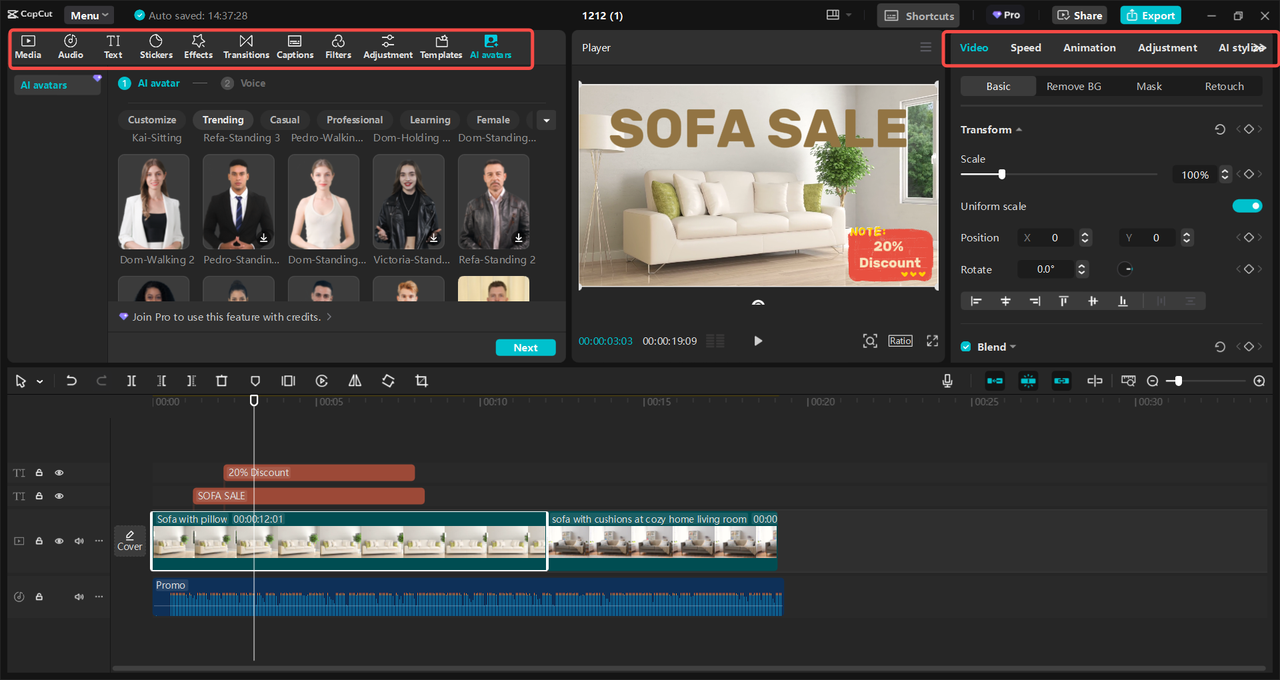
Task: Open the Templates panel
Action: click(x=441, y=47)
